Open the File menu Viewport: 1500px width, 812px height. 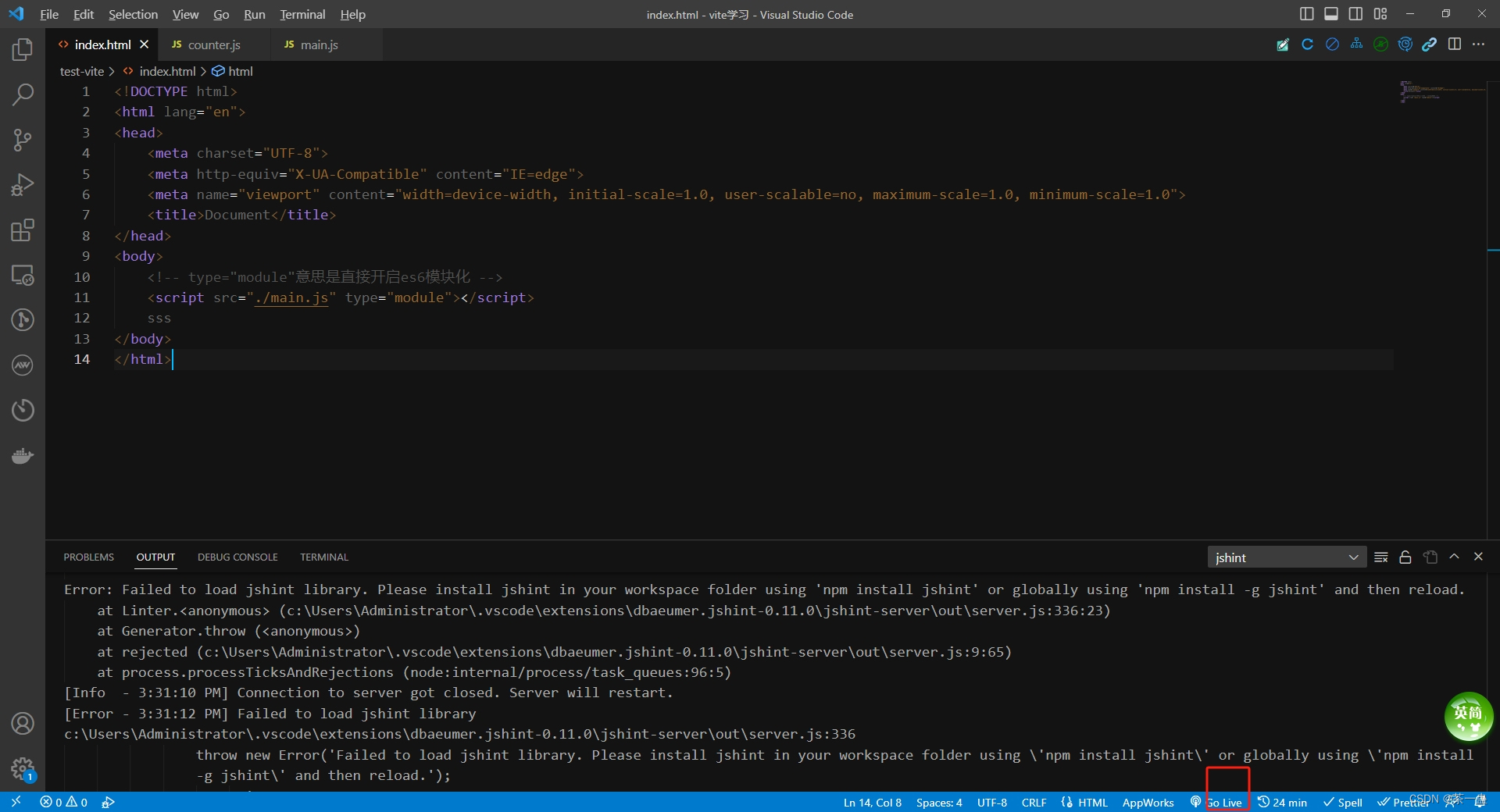(49, 14)
